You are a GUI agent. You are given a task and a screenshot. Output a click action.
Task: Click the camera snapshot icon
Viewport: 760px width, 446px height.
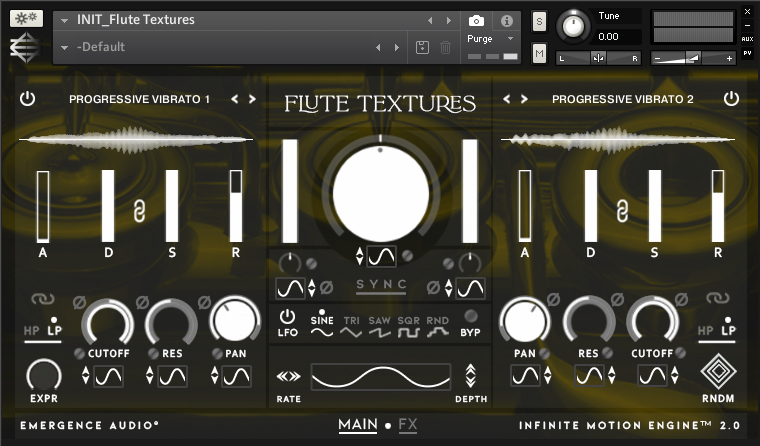pos(477,20)
